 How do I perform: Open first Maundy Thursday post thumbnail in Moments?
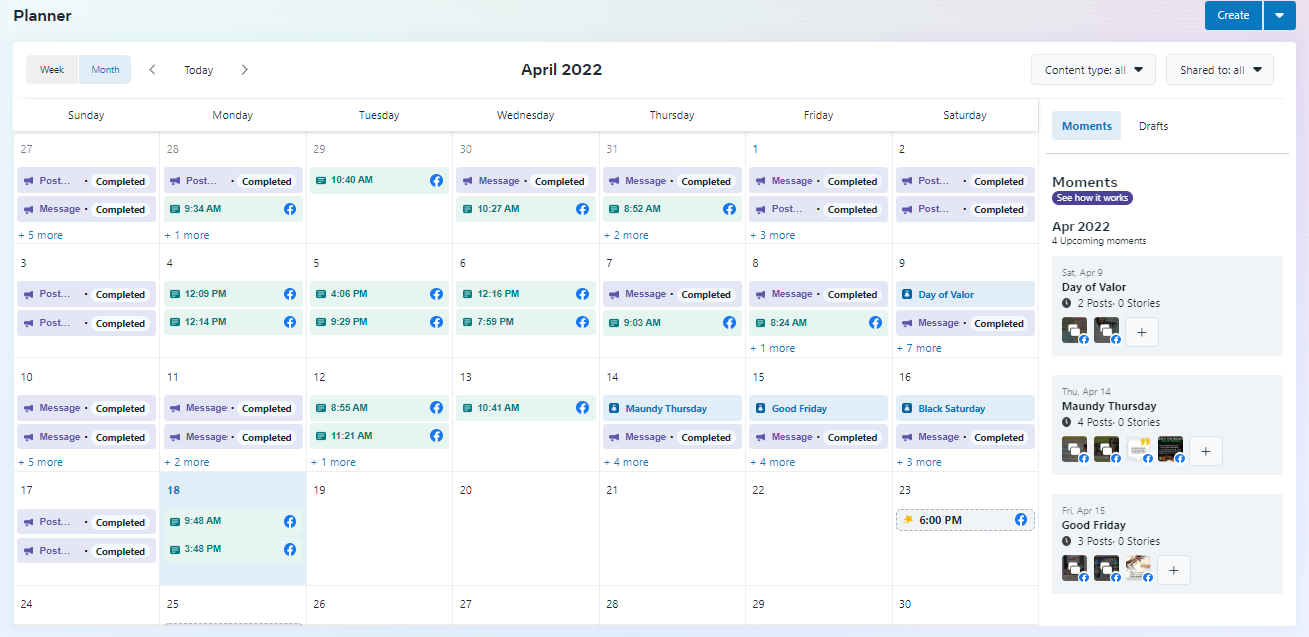(x=1075, y=450)
